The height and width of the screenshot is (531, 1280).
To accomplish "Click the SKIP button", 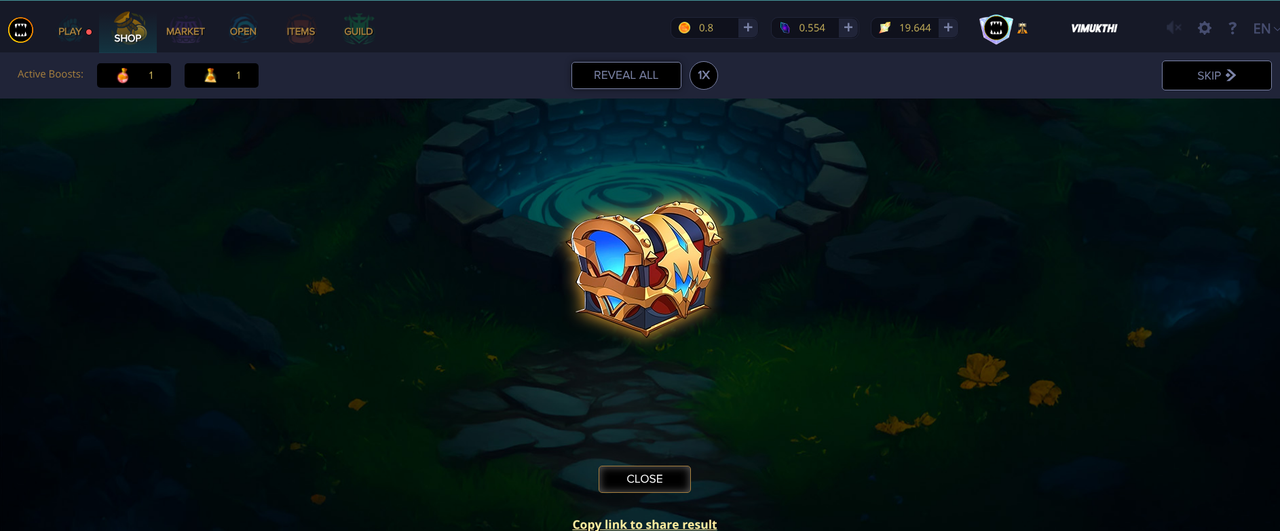I will click(x=1216, y=75).
